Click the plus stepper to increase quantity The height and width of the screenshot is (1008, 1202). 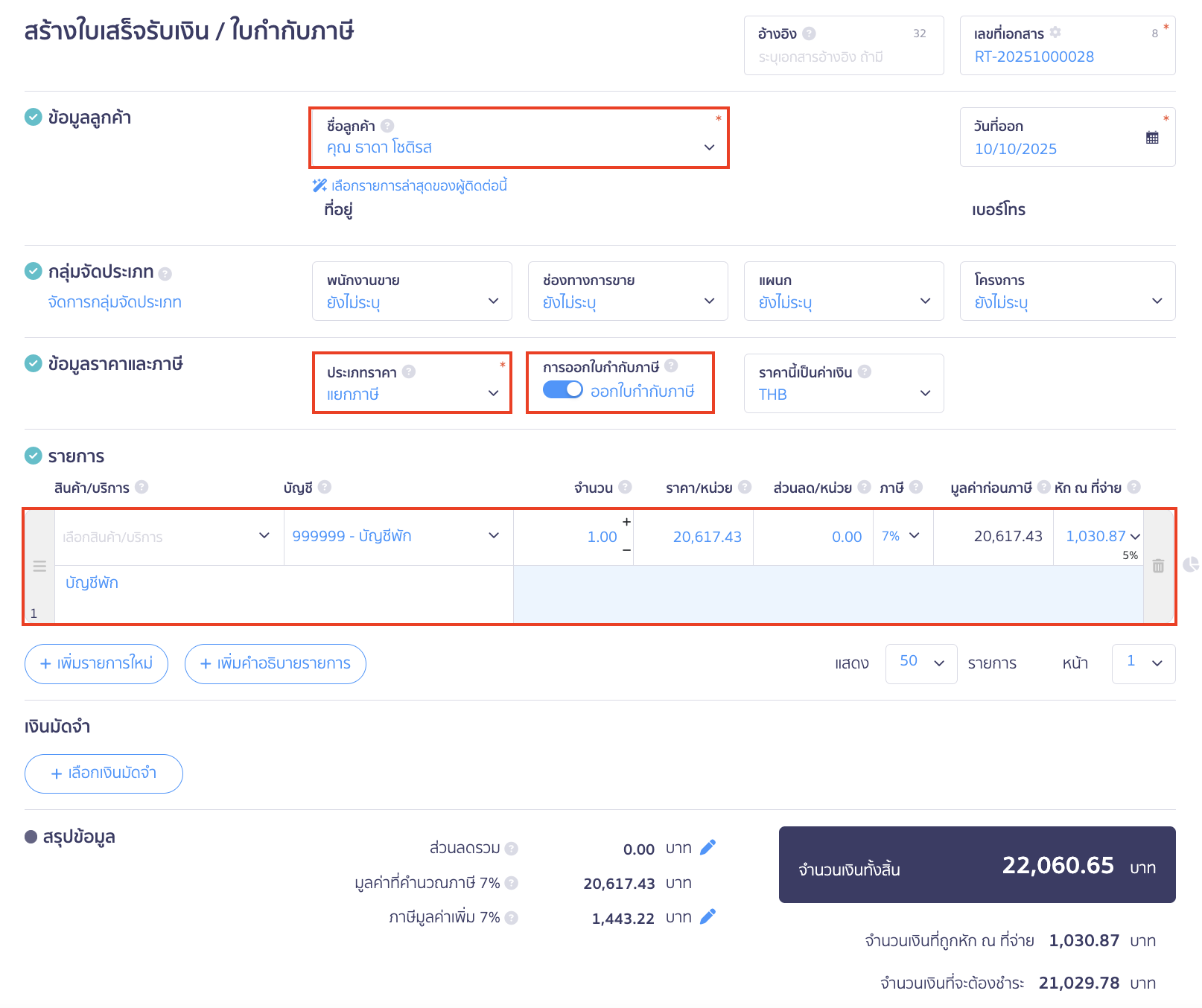(x=626, y=522)
